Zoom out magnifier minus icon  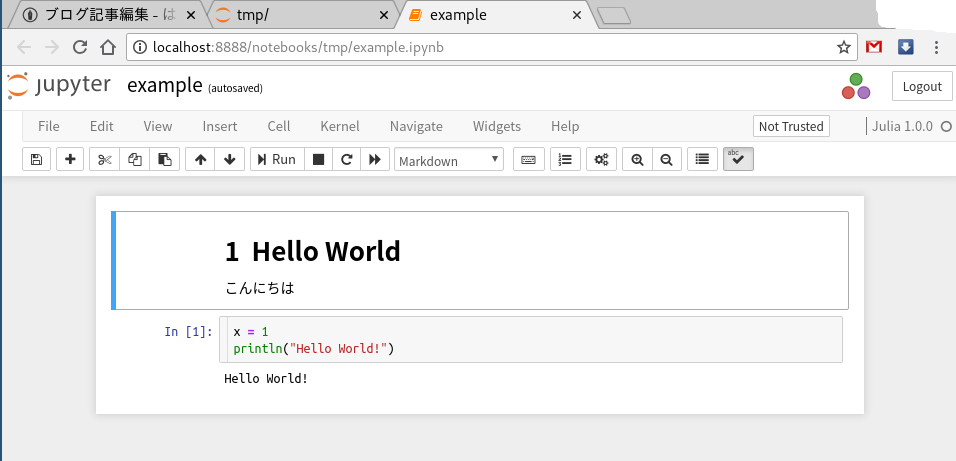[667, 159]
